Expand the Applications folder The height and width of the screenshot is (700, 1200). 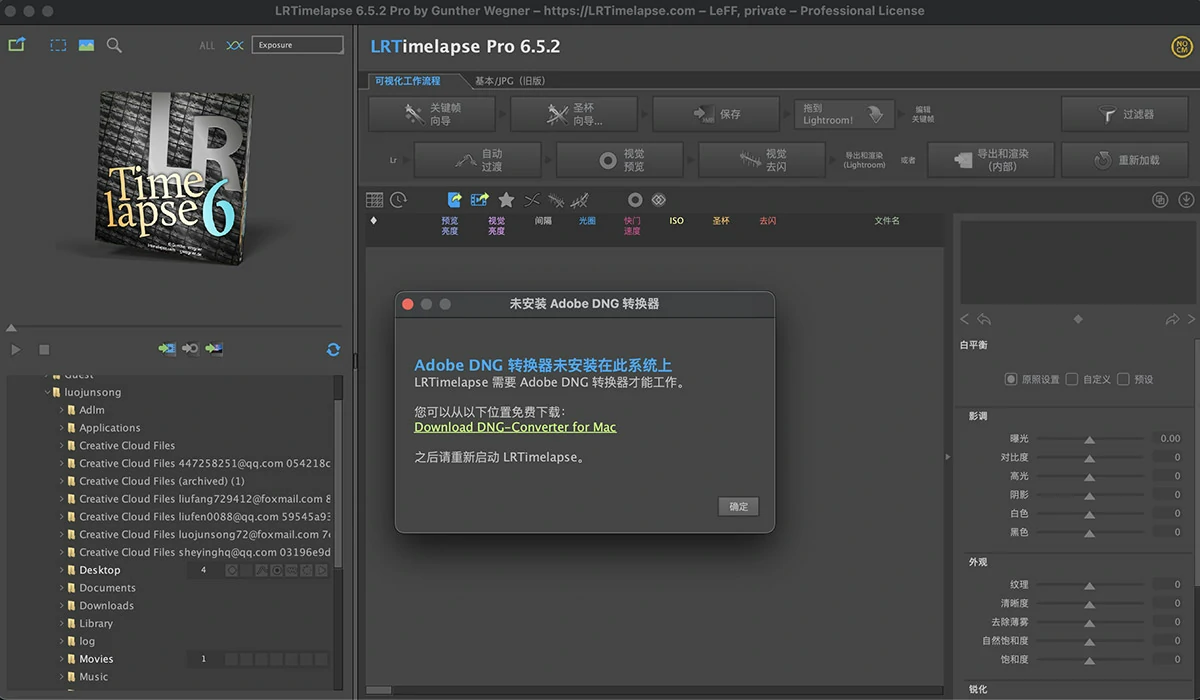click(x=61, y=428)
